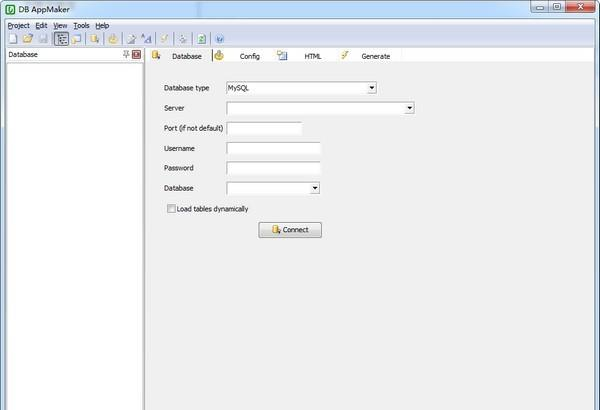Click the pencil edit toolbar icon
Image resolution: width=600 pixels, height=410 pixels.
[x=131, y=39]
